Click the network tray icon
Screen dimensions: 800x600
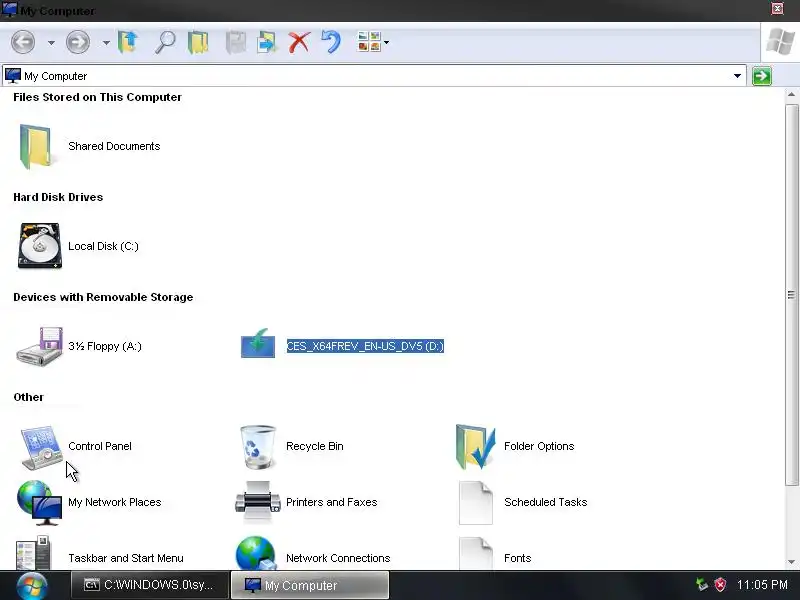pyautogui.click(x=702, y=585)
